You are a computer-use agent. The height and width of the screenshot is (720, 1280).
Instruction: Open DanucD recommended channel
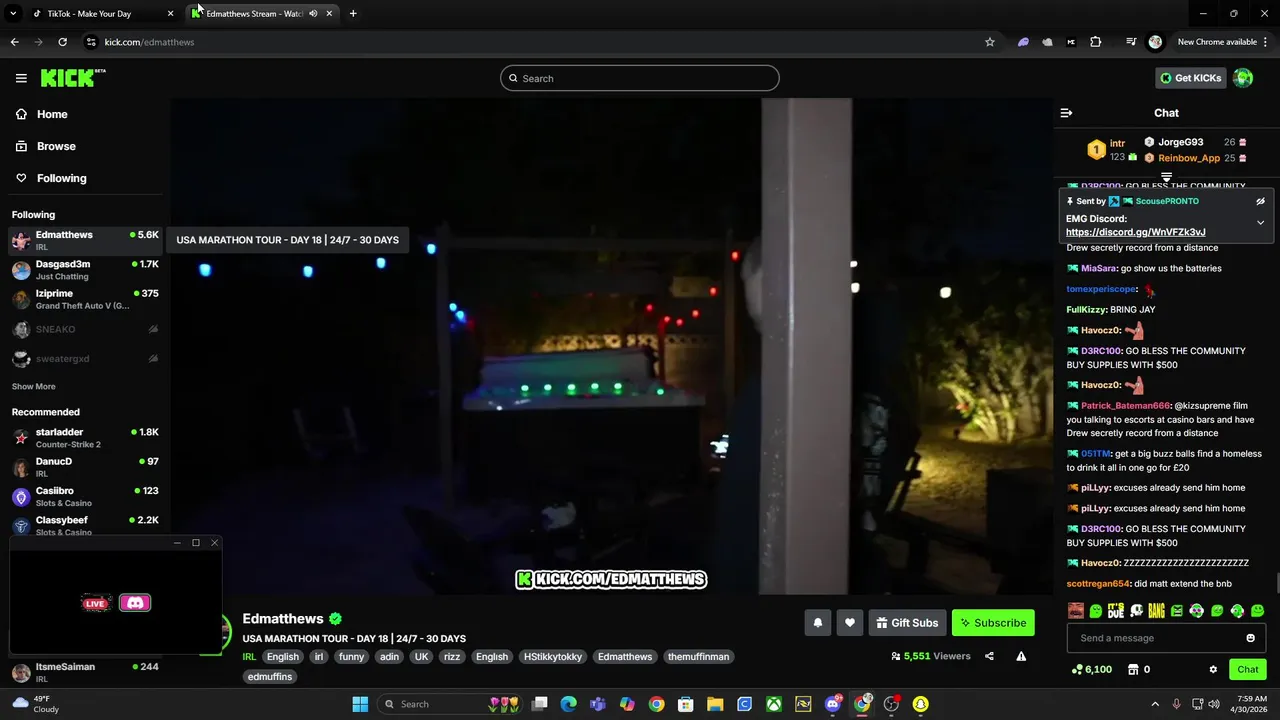click(x=85, y=467)
